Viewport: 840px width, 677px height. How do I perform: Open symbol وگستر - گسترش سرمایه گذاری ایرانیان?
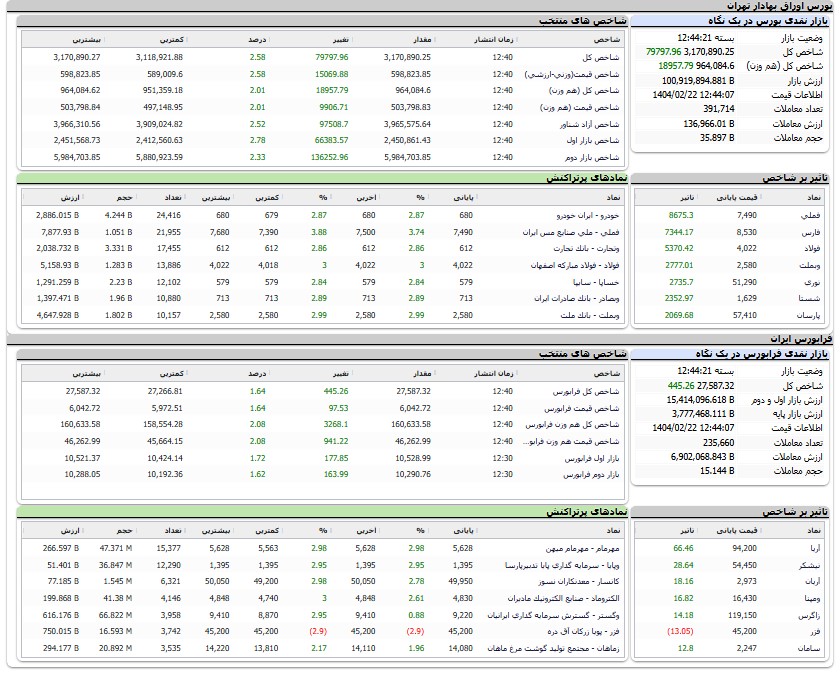553,615
